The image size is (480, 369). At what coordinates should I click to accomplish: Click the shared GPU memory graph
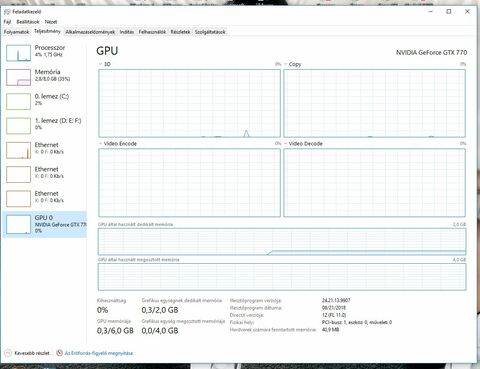coord(282,277)
